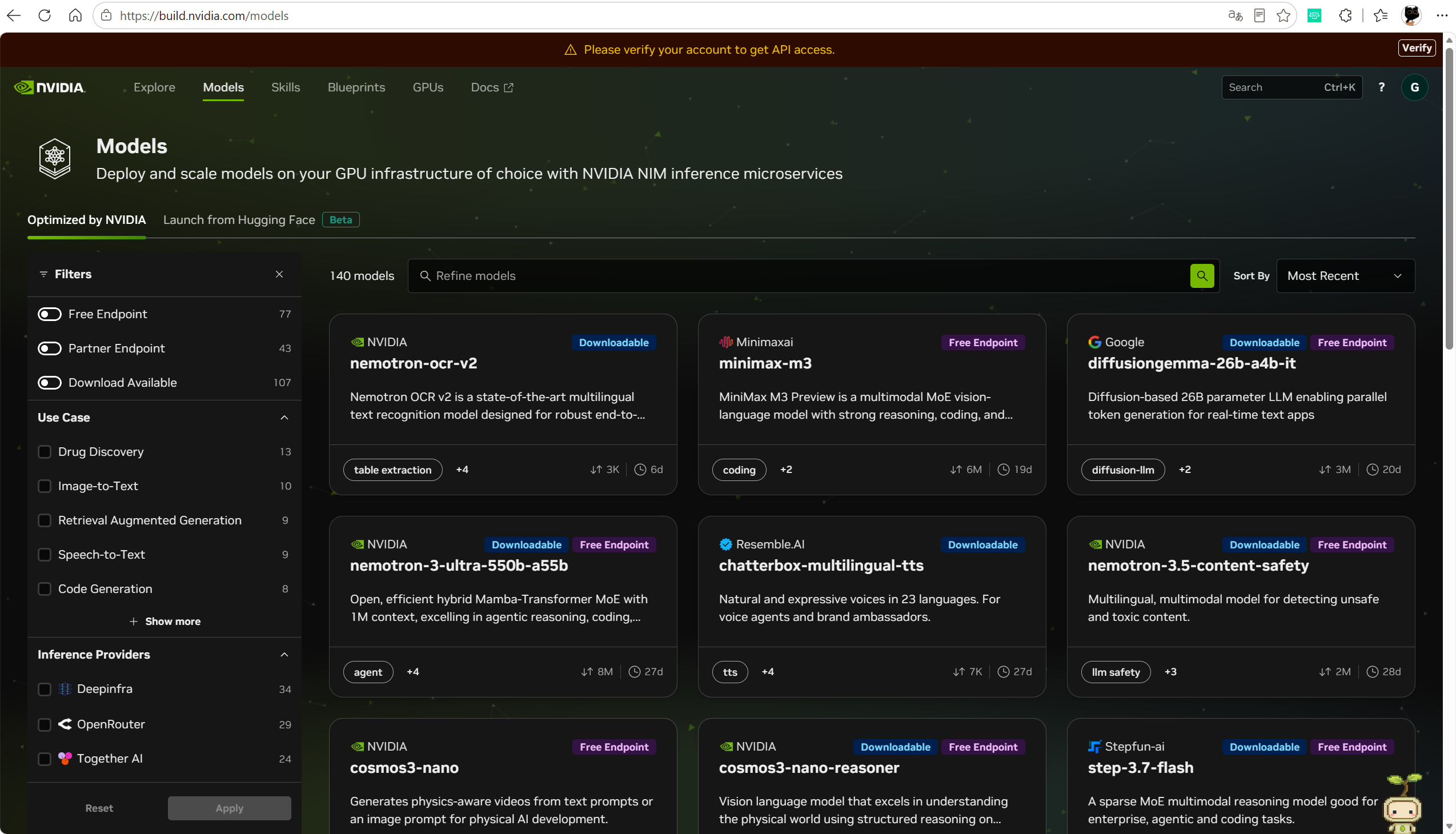
Task: Bookmark page with the star icon
Action: coord(1283,15)
